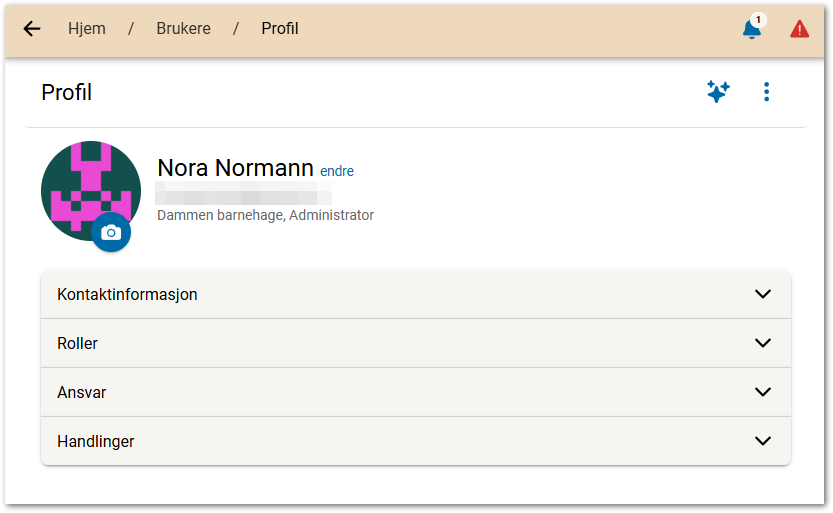
Task: Click the back arrow icon
Action: 32,29
